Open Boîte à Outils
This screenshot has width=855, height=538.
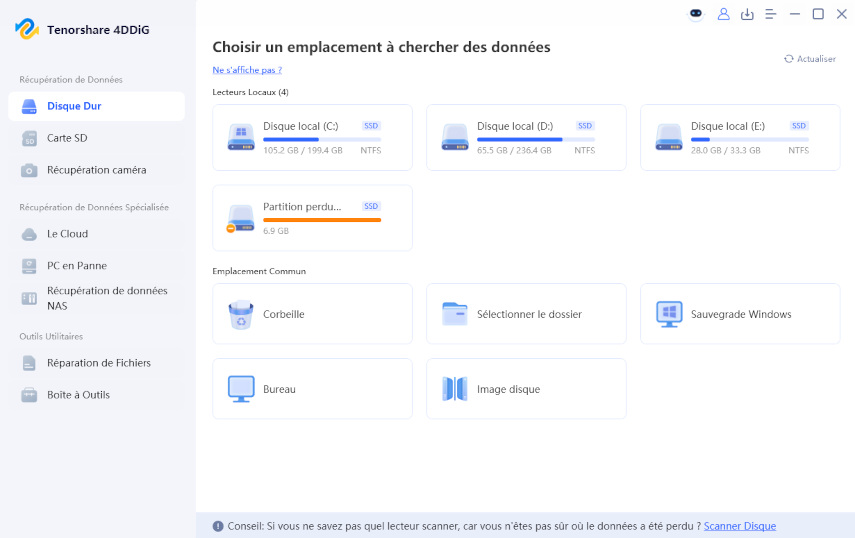point(97,395)
